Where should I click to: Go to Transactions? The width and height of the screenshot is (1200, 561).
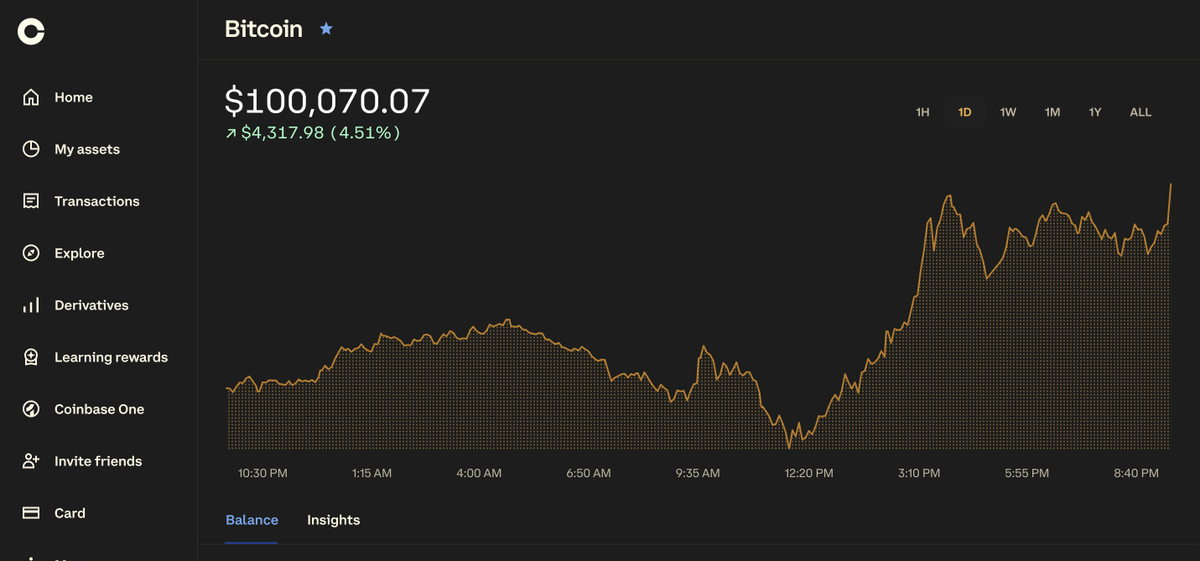pos(98,201)
